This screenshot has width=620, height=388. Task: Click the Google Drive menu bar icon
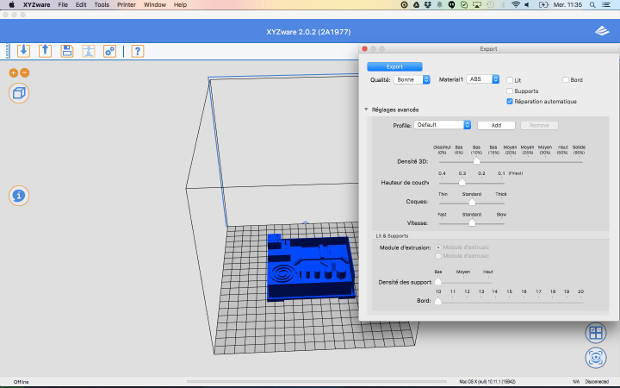[416, 5]
